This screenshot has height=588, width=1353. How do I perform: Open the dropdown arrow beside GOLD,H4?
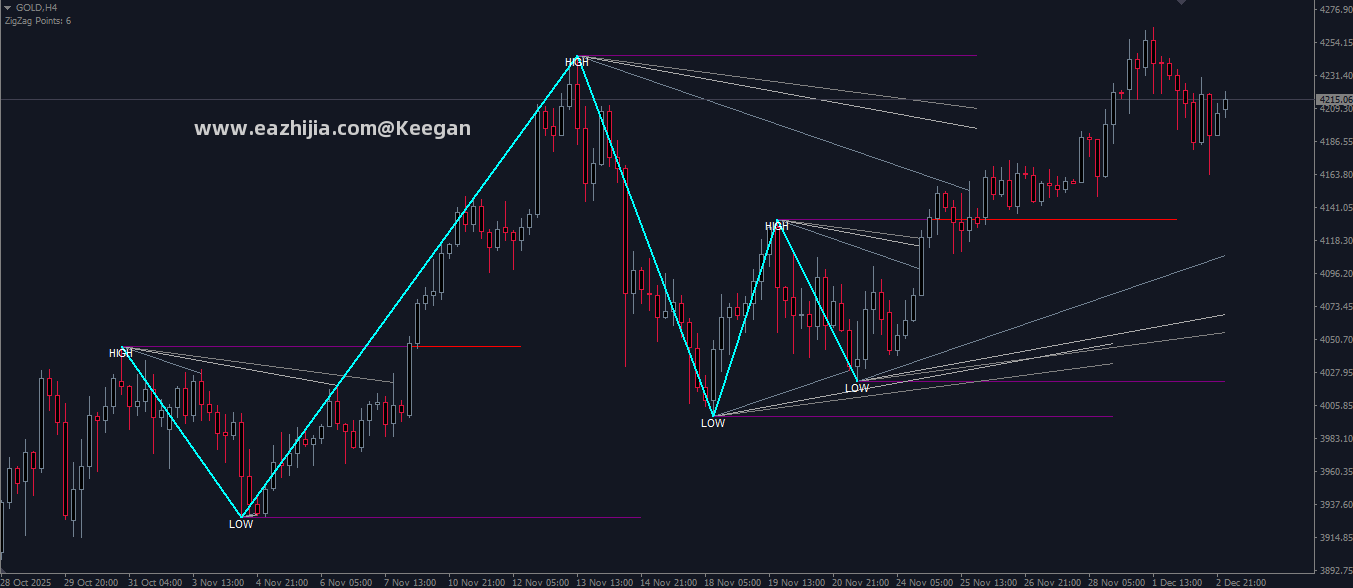(8, 7)
